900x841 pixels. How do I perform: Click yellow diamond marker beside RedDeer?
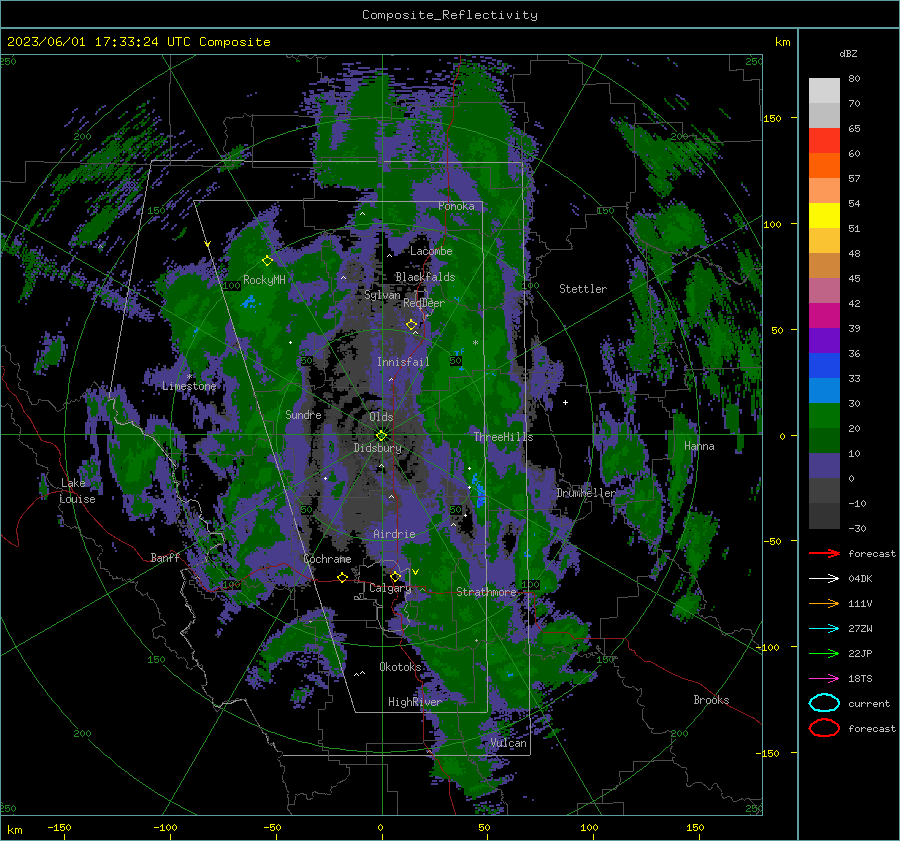412,325
